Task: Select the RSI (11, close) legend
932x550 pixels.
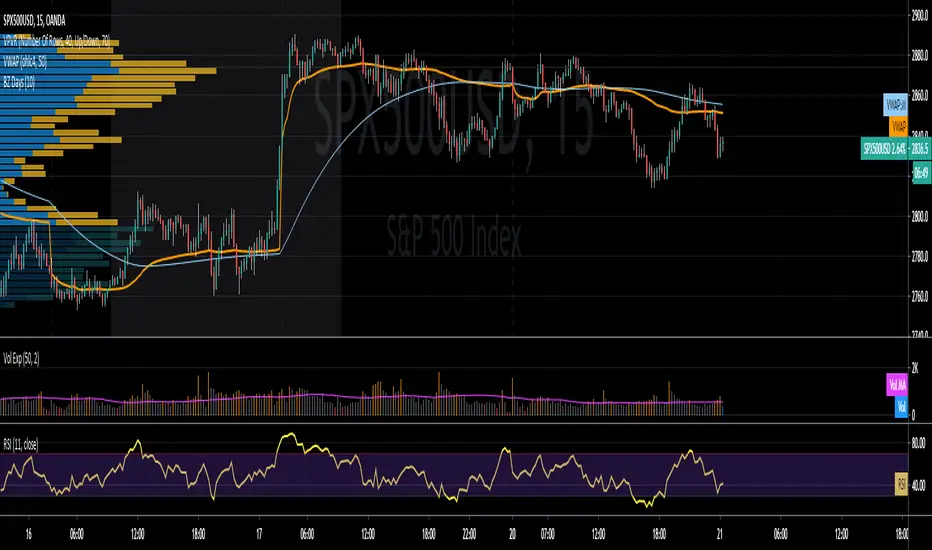Action: click(21, 444)
